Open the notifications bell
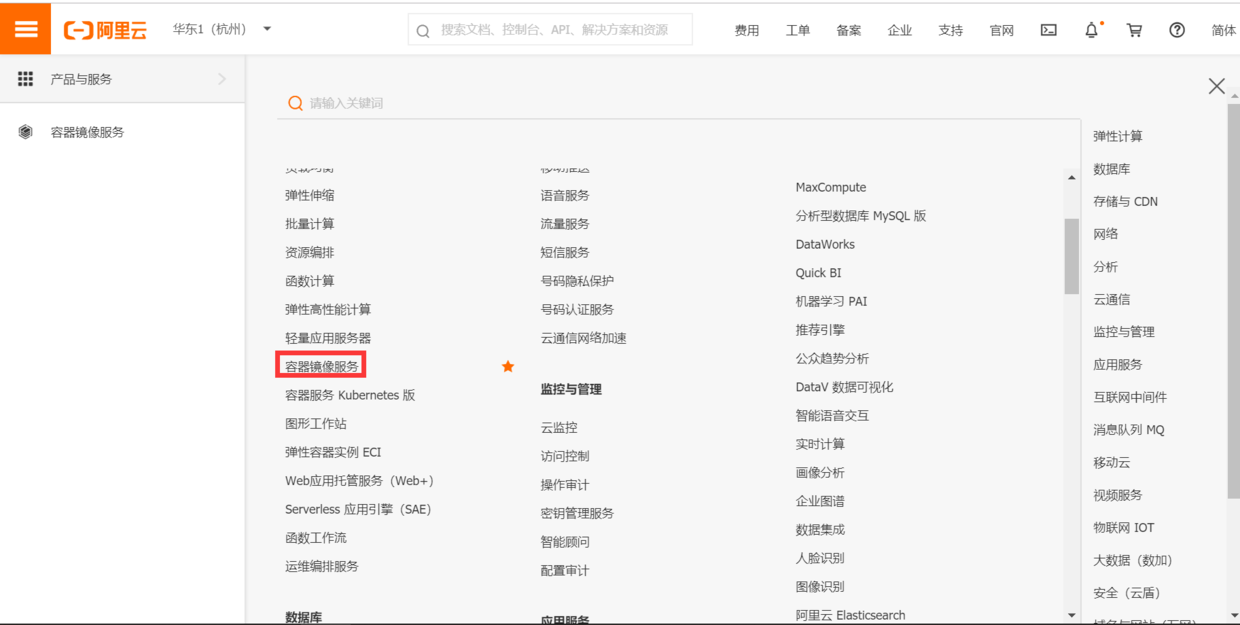The image size is (1240, 625). (x=1091, y=30)
